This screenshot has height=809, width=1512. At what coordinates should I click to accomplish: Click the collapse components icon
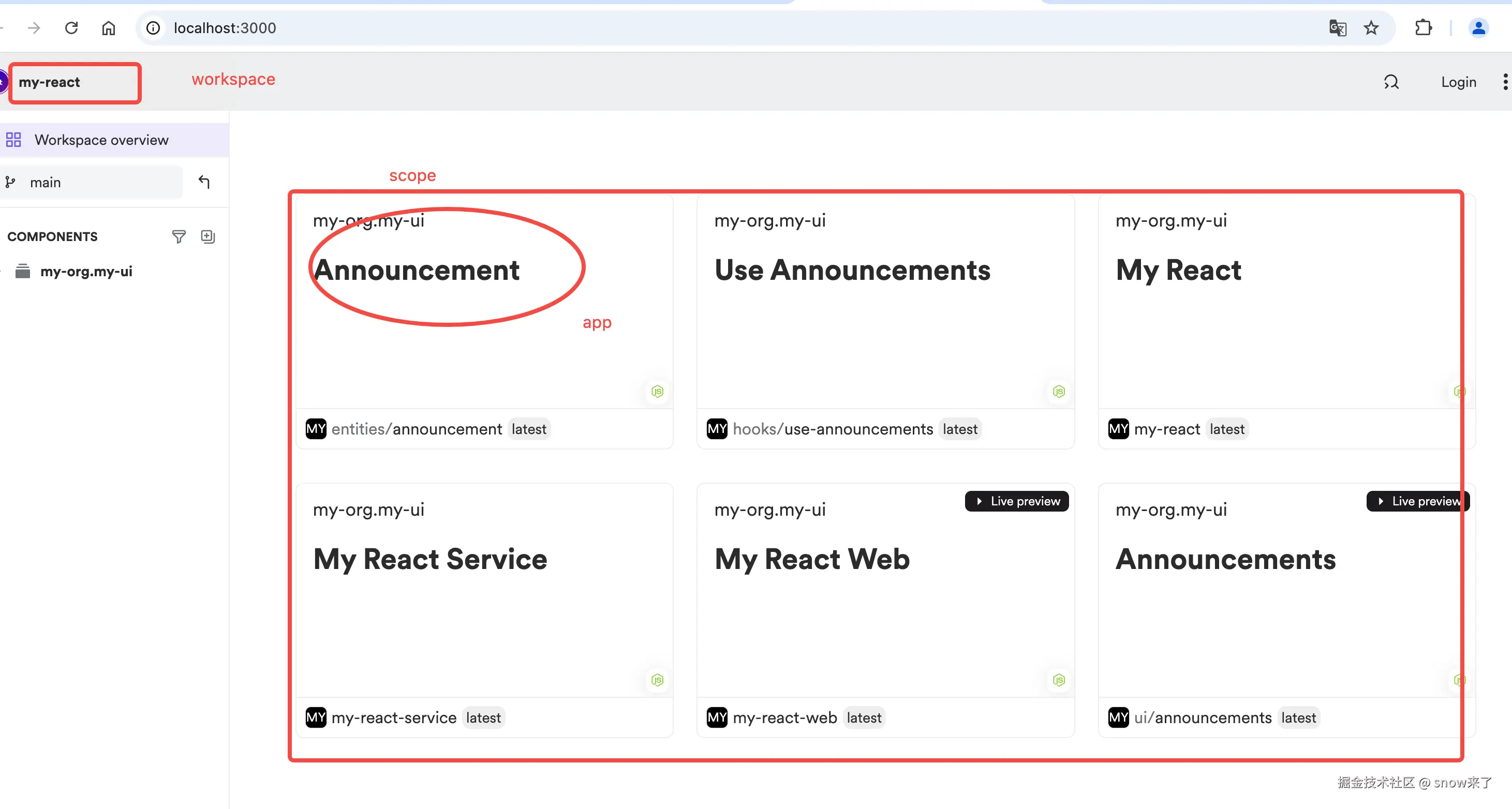[208, 236]
